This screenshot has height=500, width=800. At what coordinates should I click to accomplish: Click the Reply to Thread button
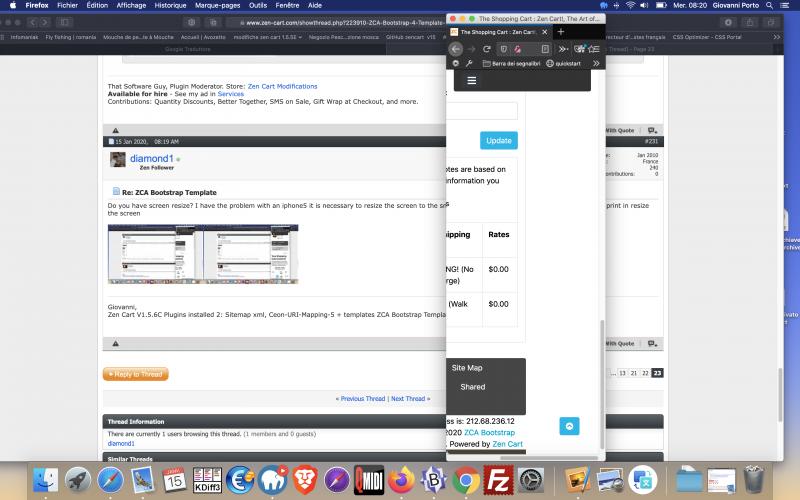136,374
